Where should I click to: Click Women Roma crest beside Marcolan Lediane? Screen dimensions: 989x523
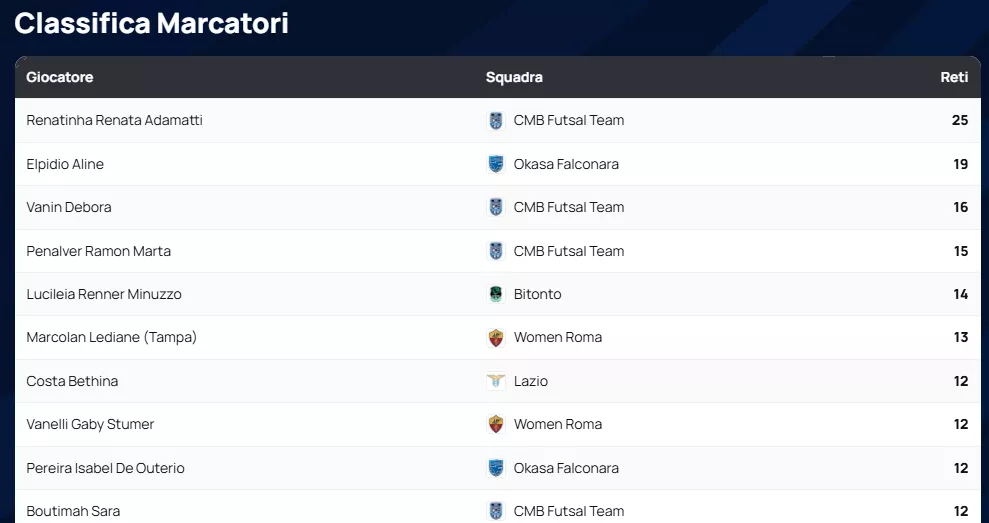(x=496, y=338)
